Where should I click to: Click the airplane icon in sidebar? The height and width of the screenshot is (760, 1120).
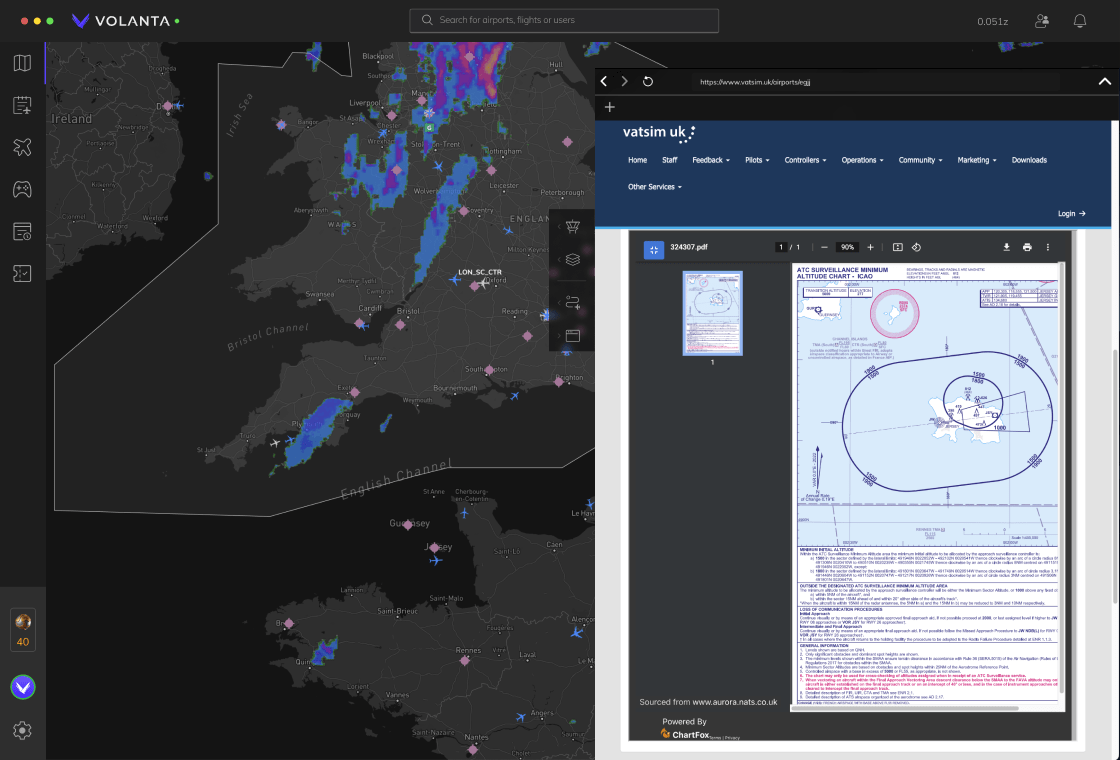click(x=22, y=148)
